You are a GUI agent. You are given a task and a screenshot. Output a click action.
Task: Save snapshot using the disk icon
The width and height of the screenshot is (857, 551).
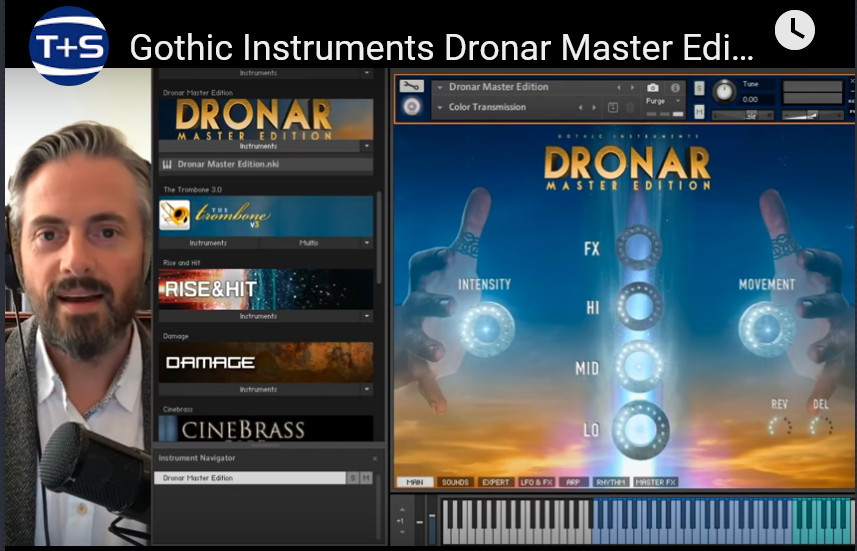[613, 108]
